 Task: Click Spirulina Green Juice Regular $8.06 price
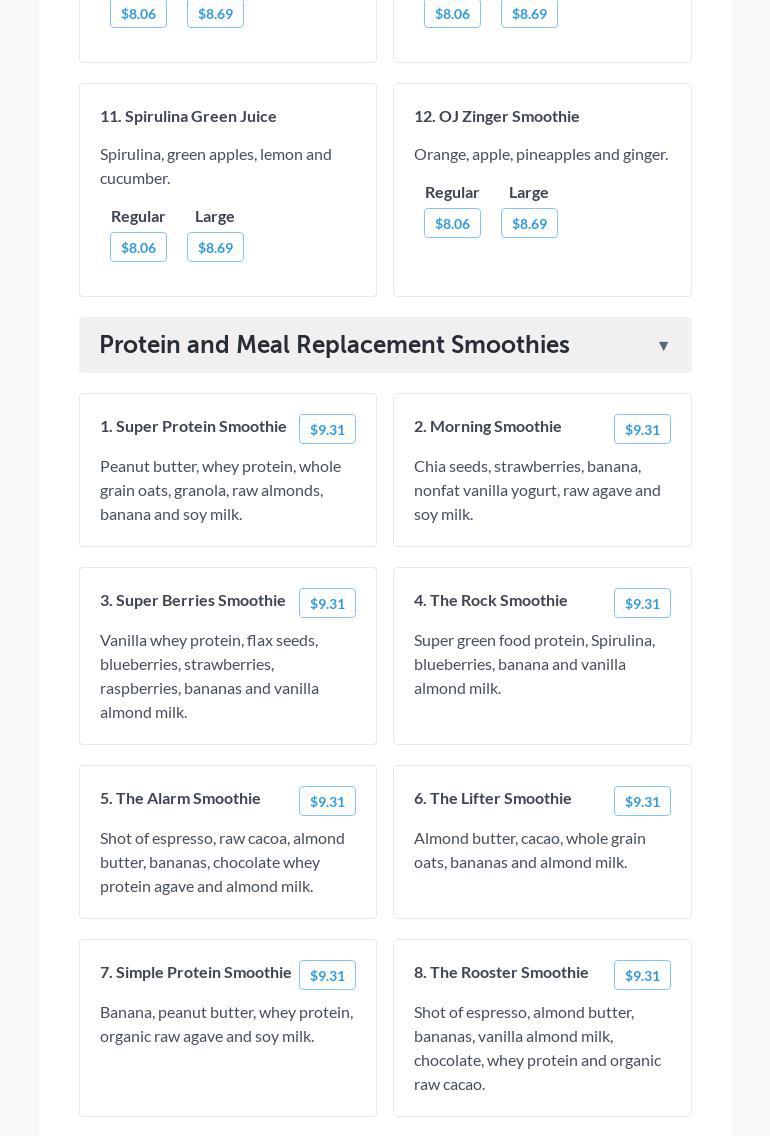point(138,247)
